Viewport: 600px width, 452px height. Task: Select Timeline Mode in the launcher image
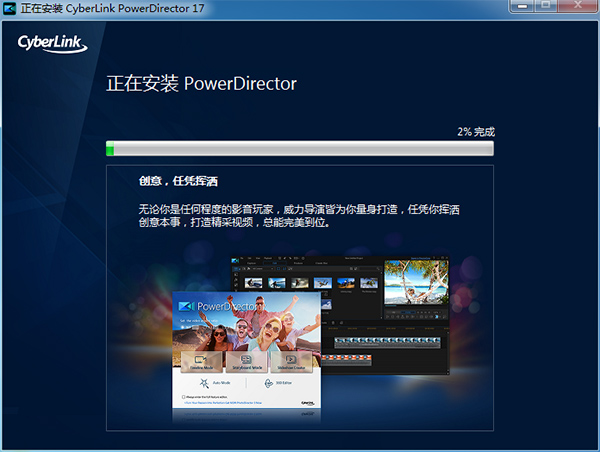point(200,362)
